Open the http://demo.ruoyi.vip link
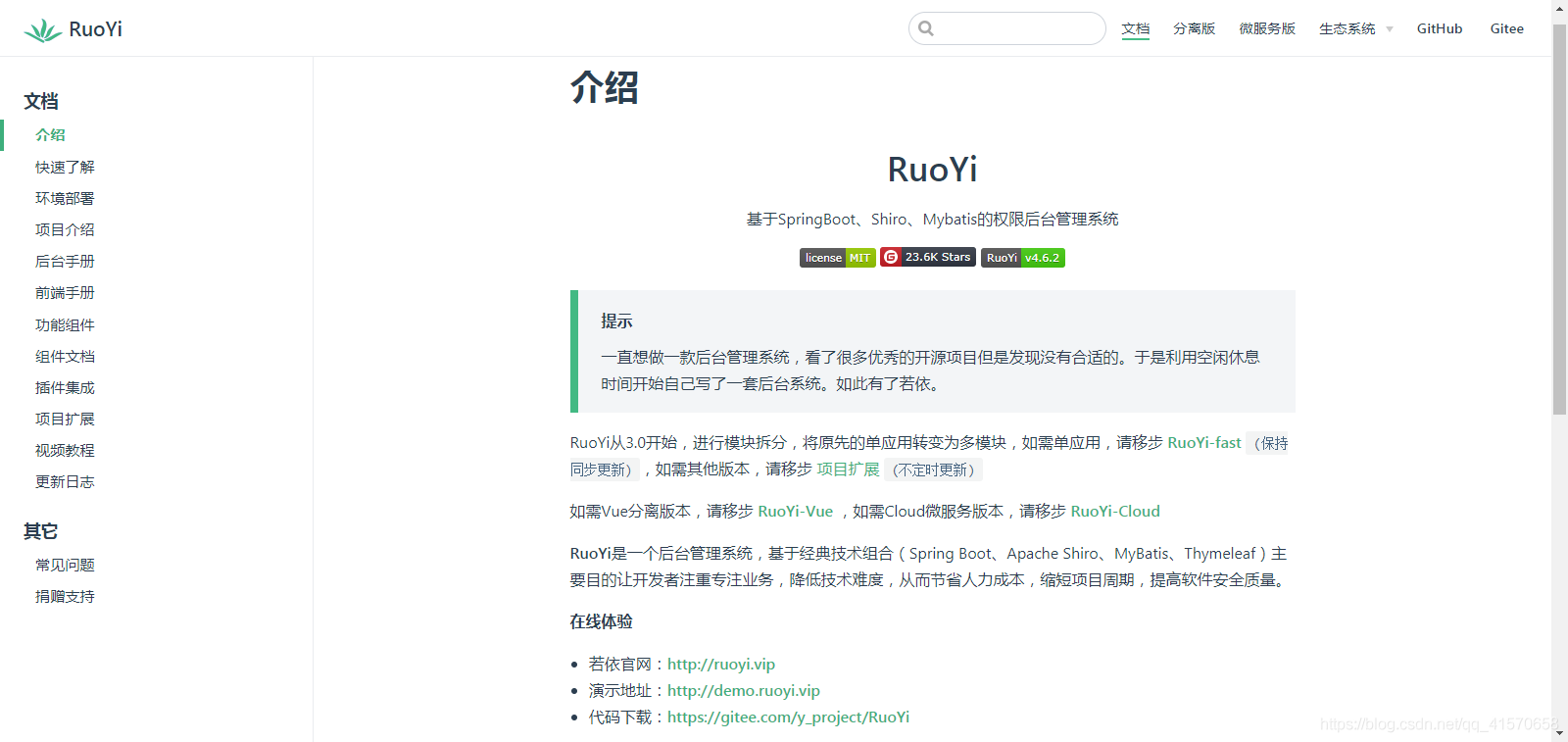1568x742 pixels. (744, 691)
